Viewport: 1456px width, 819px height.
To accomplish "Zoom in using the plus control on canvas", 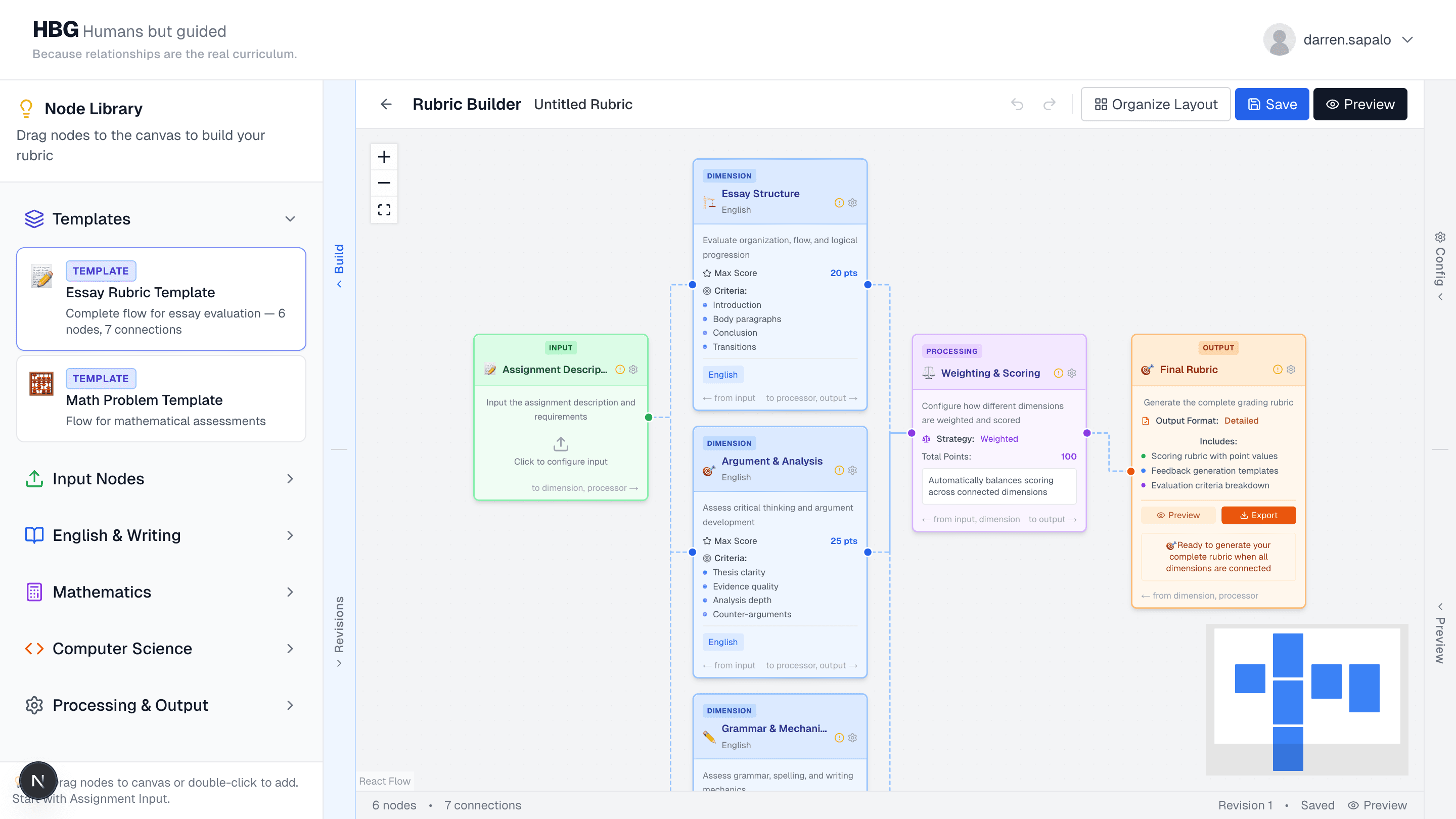I will (384, 157).
